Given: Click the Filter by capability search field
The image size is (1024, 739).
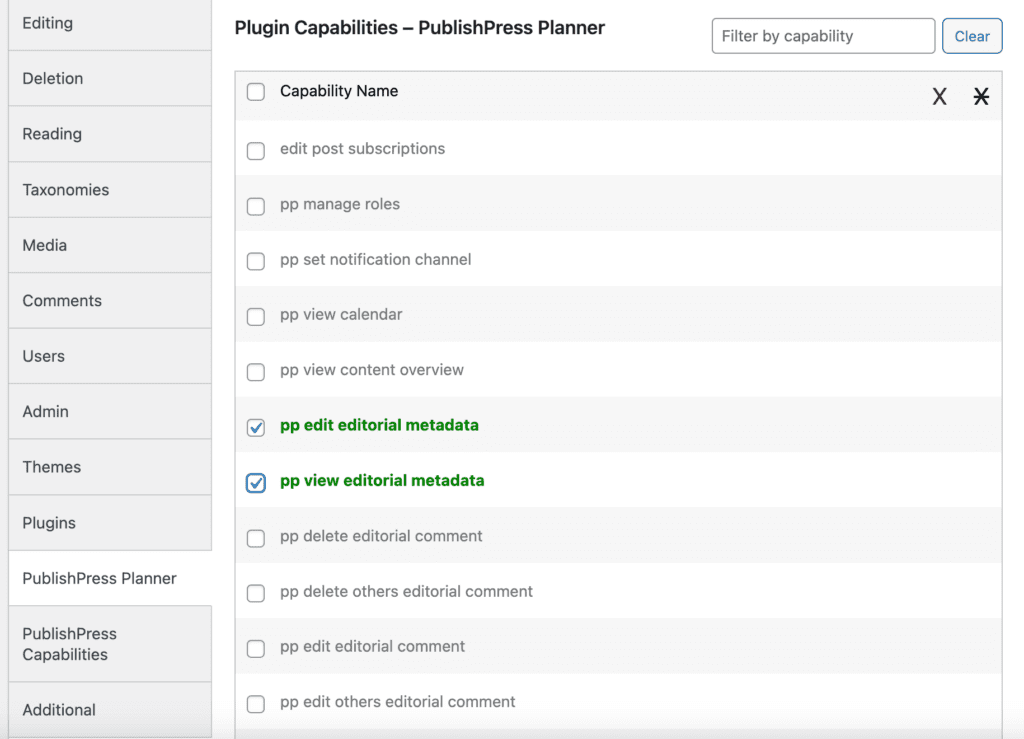Looking at the screenshot, I should click(822, 36).
